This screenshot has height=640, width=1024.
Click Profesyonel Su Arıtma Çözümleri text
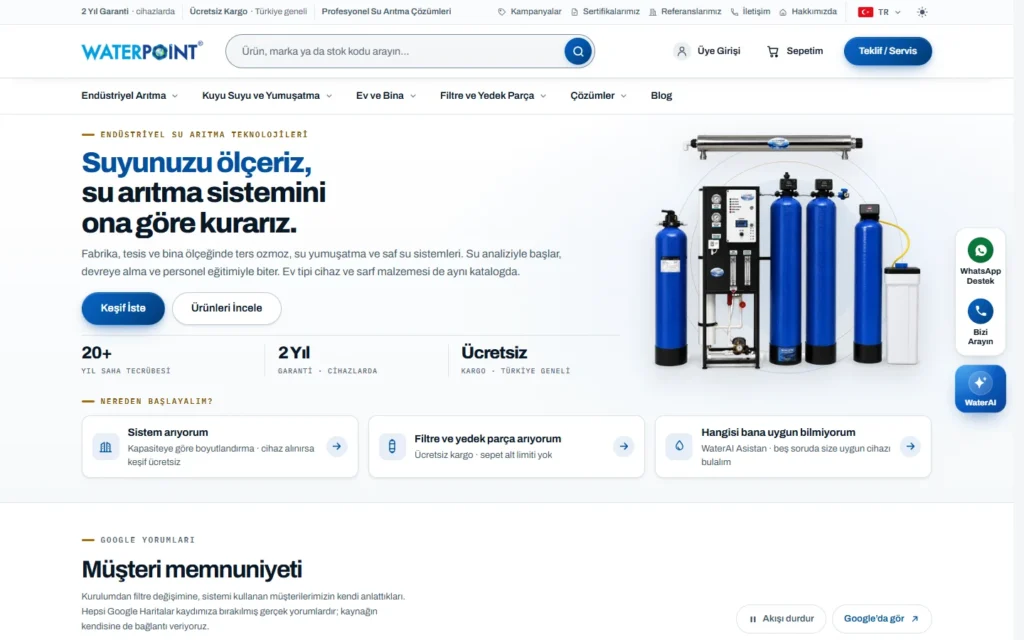pyautogui.click(x=386, y=12)
